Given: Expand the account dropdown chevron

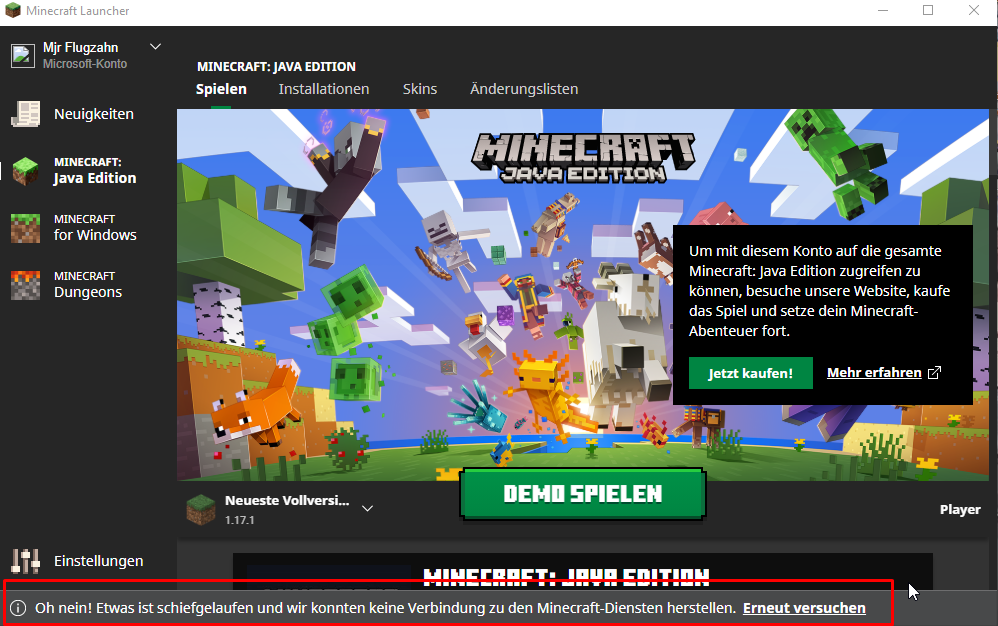Looking at the screenshot, I should tap(155, 47).
